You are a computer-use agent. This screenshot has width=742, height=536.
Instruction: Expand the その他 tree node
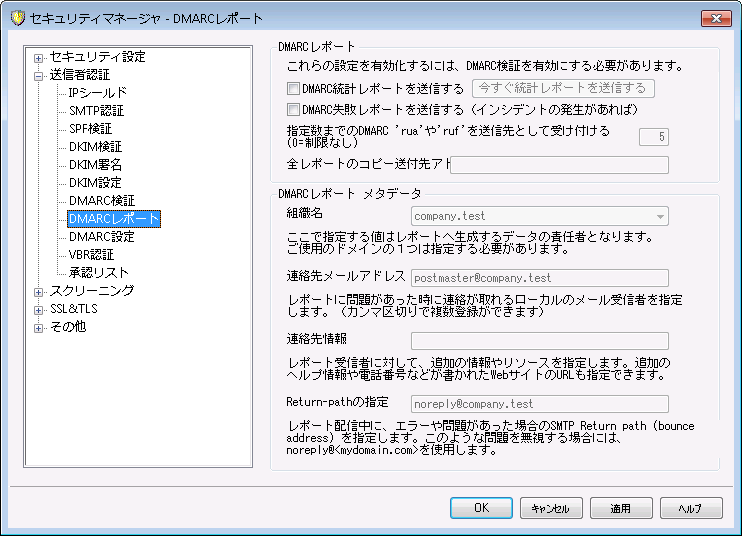coord(39,327)
